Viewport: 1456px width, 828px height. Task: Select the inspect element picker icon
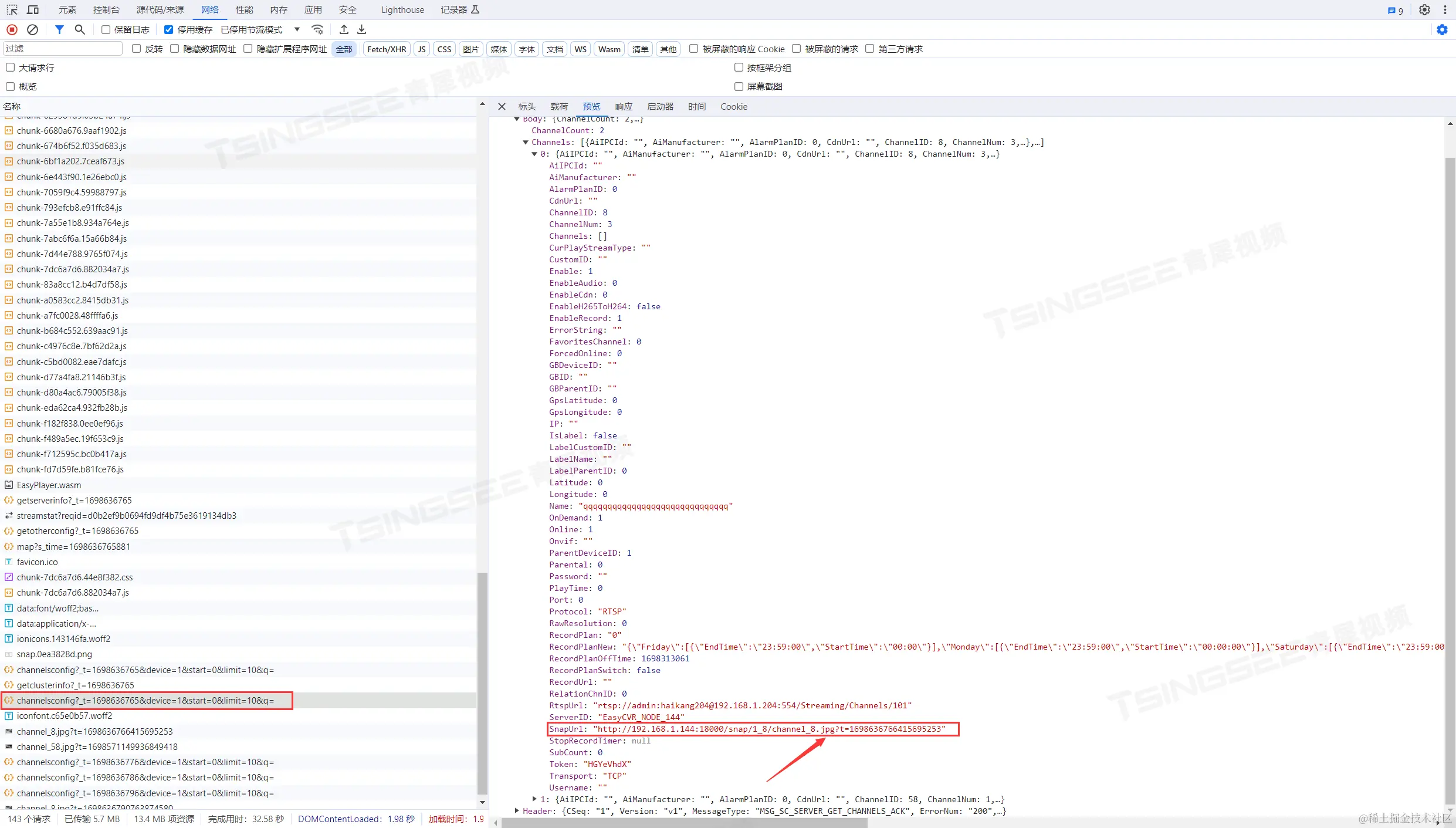pyautogui.click(x=12, y=9)
